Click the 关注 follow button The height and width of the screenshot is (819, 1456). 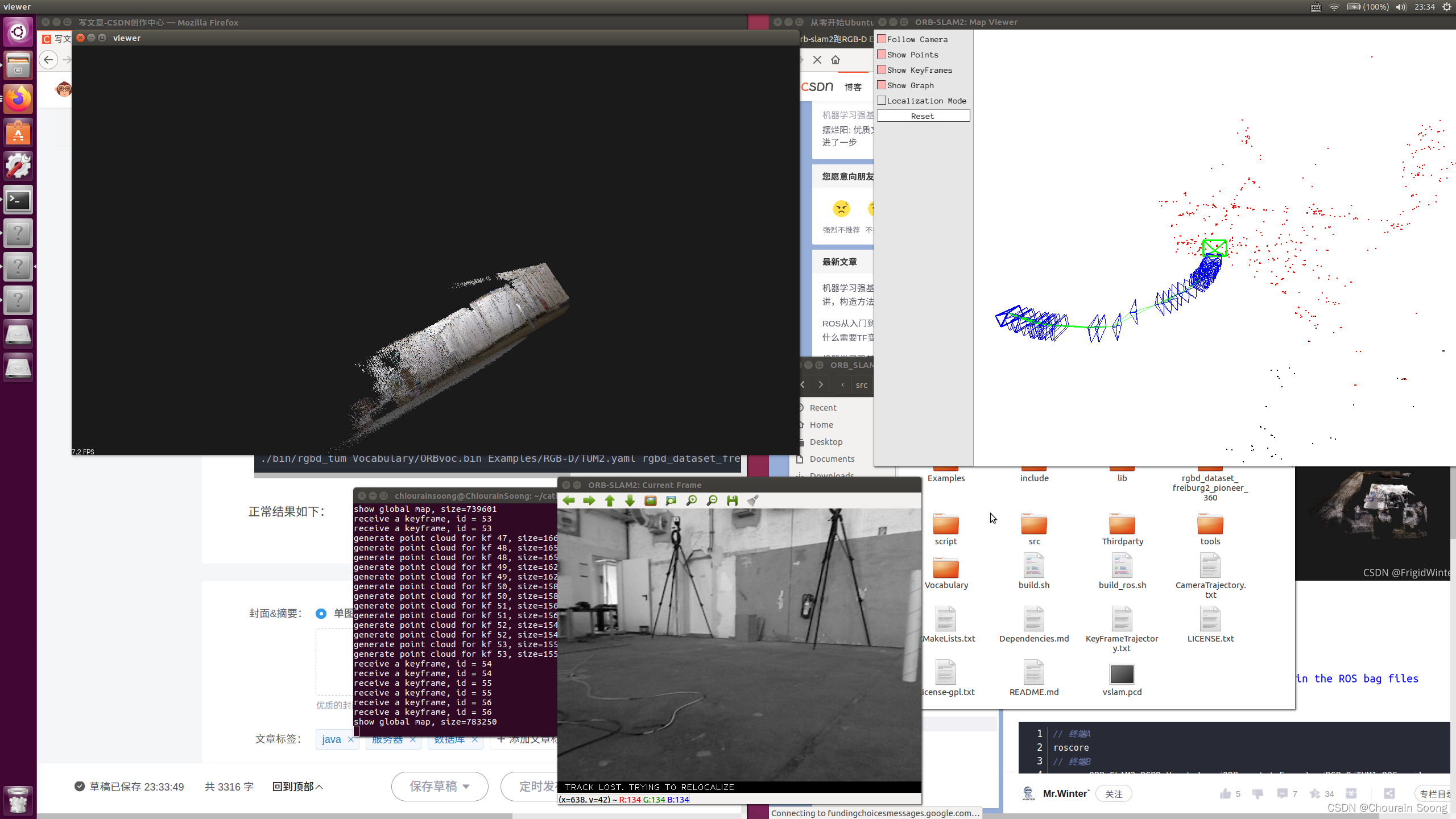pyautogui.click(x=1114, y=794)
